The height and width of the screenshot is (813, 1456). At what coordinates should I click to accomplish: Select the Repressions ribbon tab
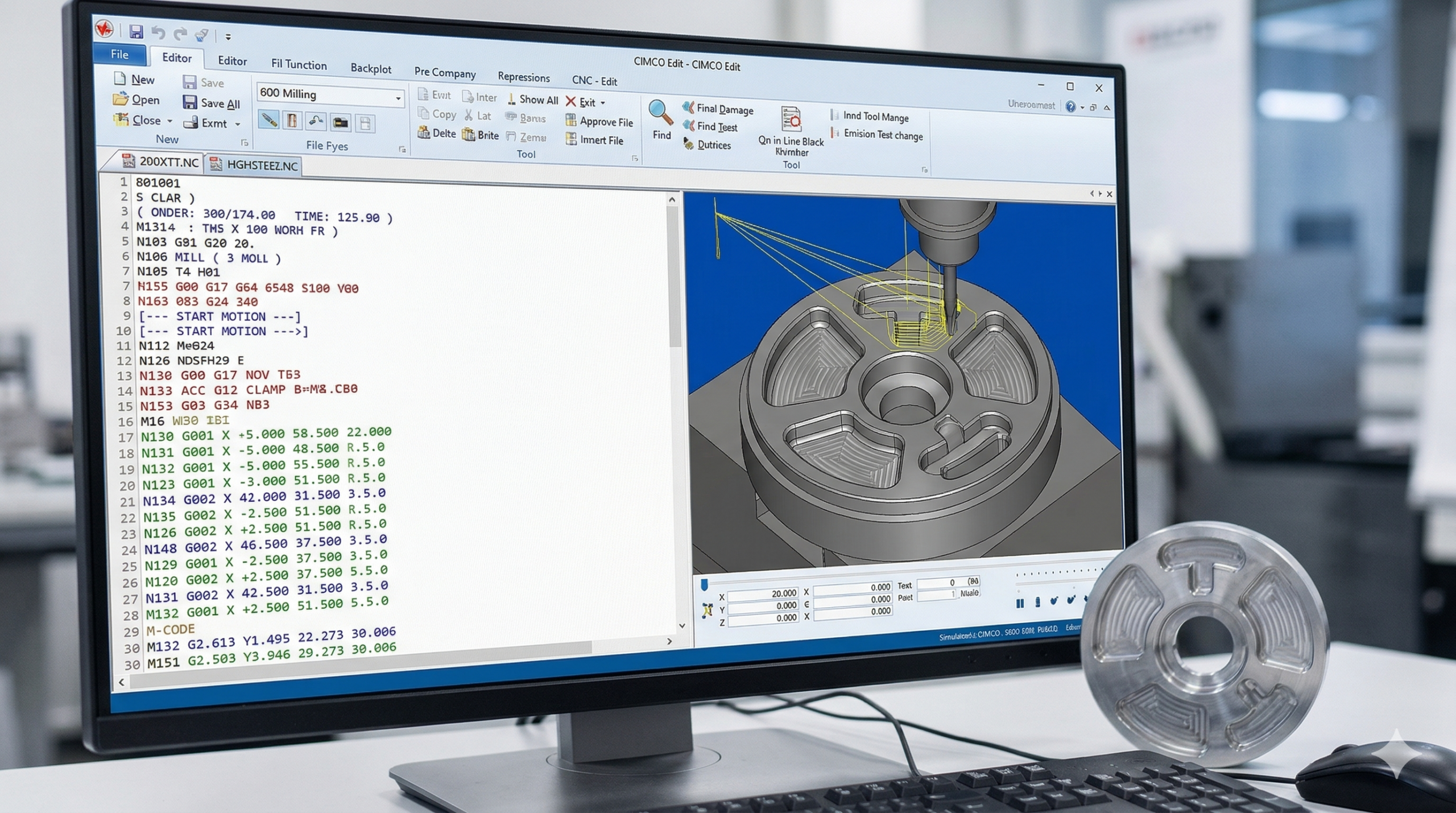tap(524, 77)
